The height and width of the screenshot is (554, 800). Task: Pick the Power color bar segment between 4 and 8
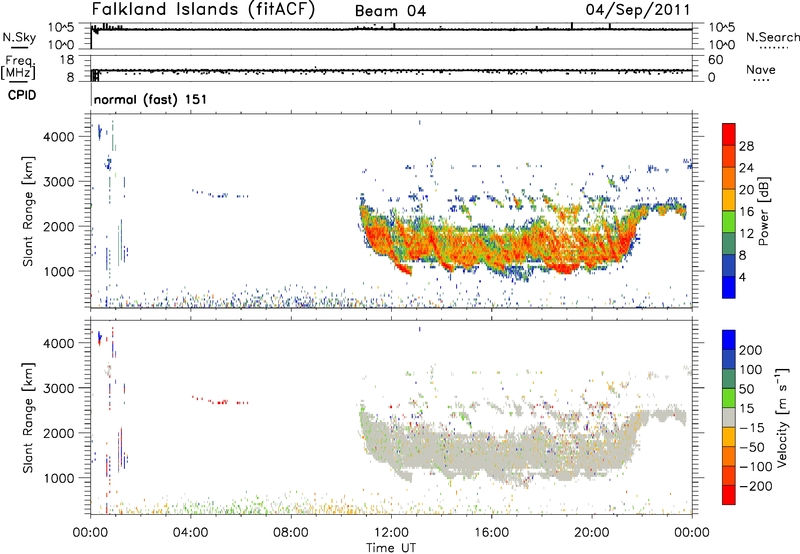(729, 265)
